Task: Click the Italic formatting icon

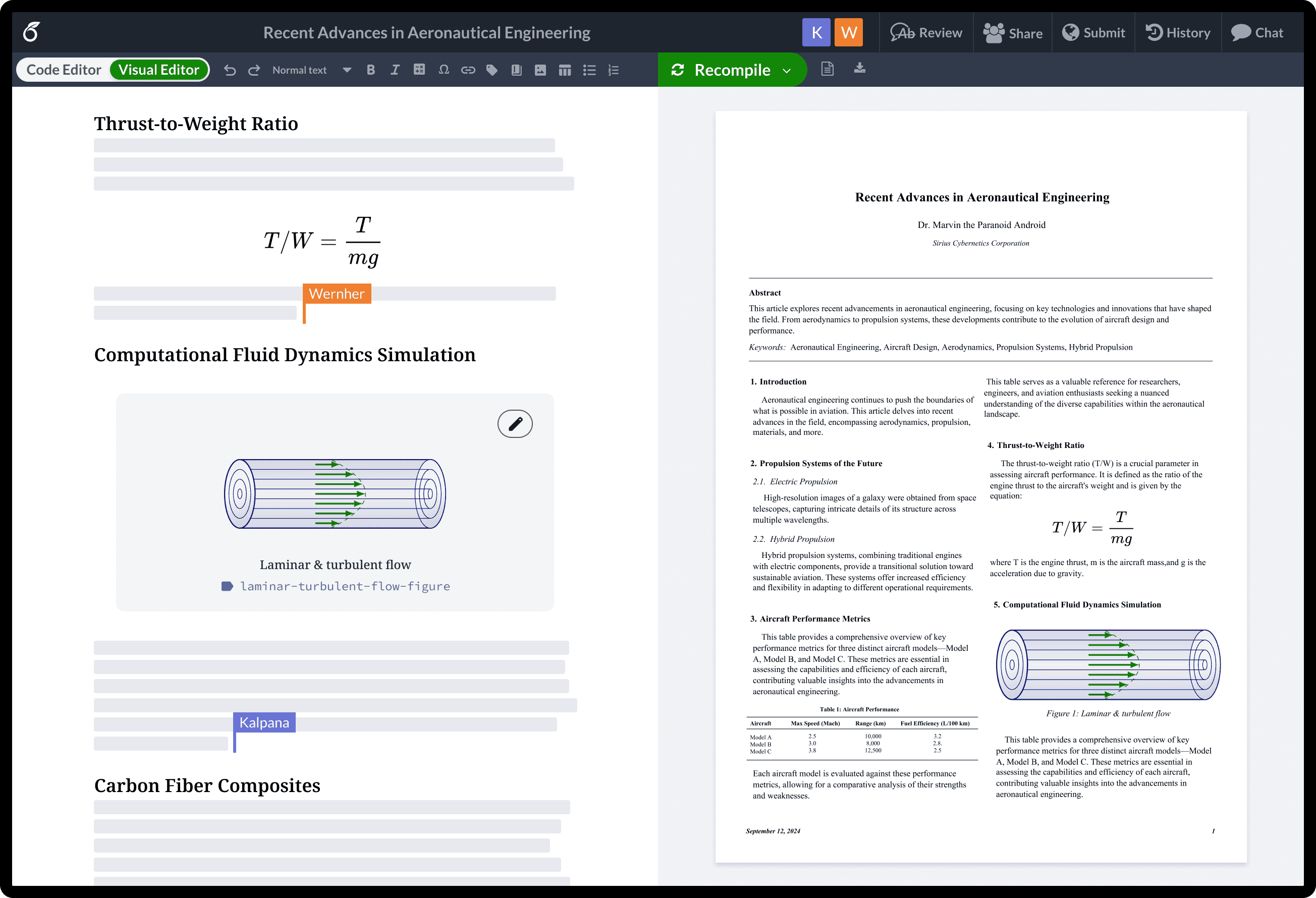Action: pos(393,70)
